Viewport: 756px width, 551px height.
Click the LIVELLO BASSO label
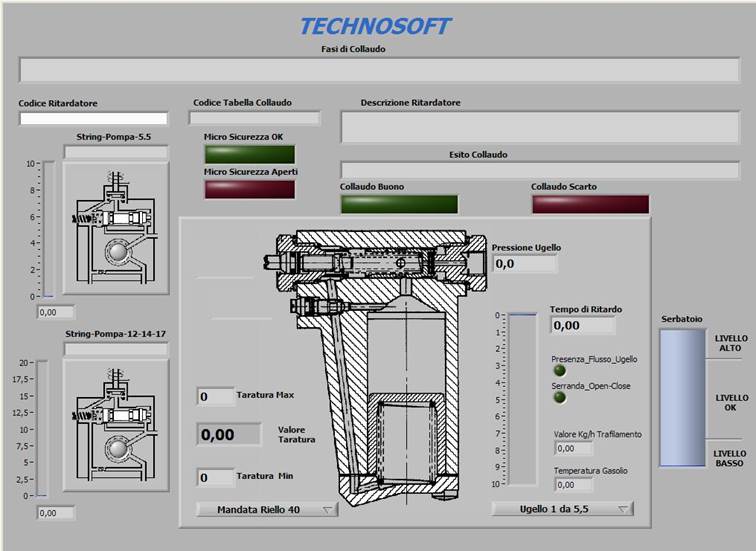[729, 458]
